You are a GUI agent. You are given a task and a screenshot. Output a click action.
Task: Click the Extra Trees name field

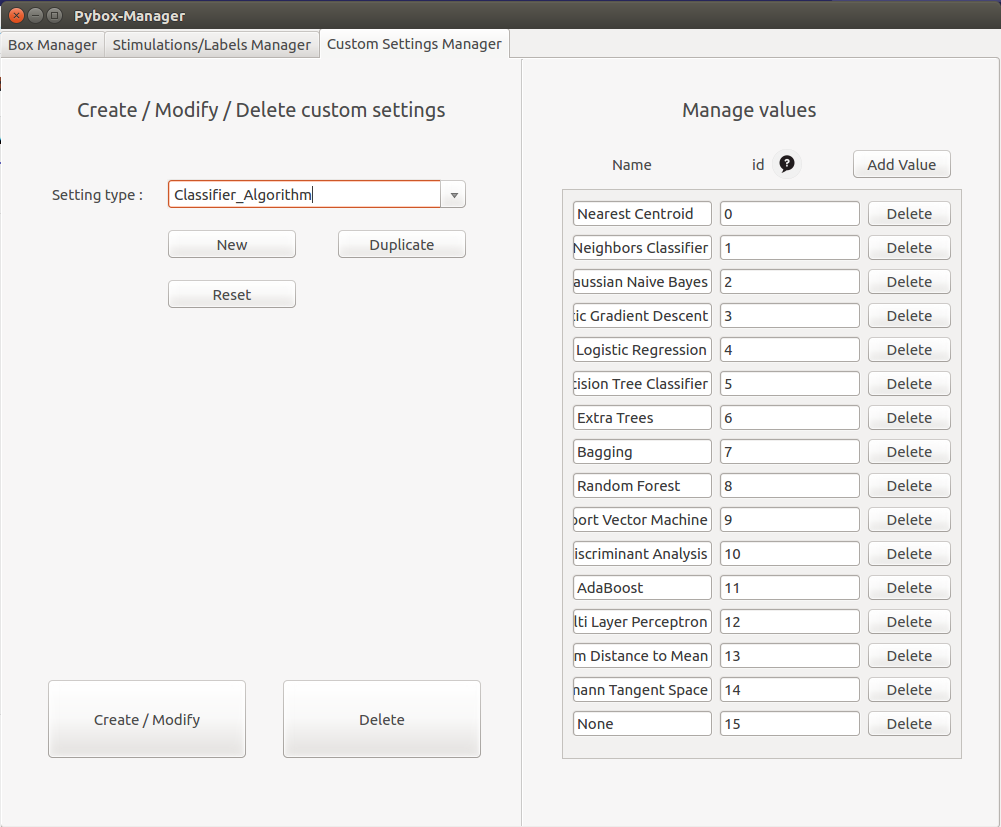[642, 418]
